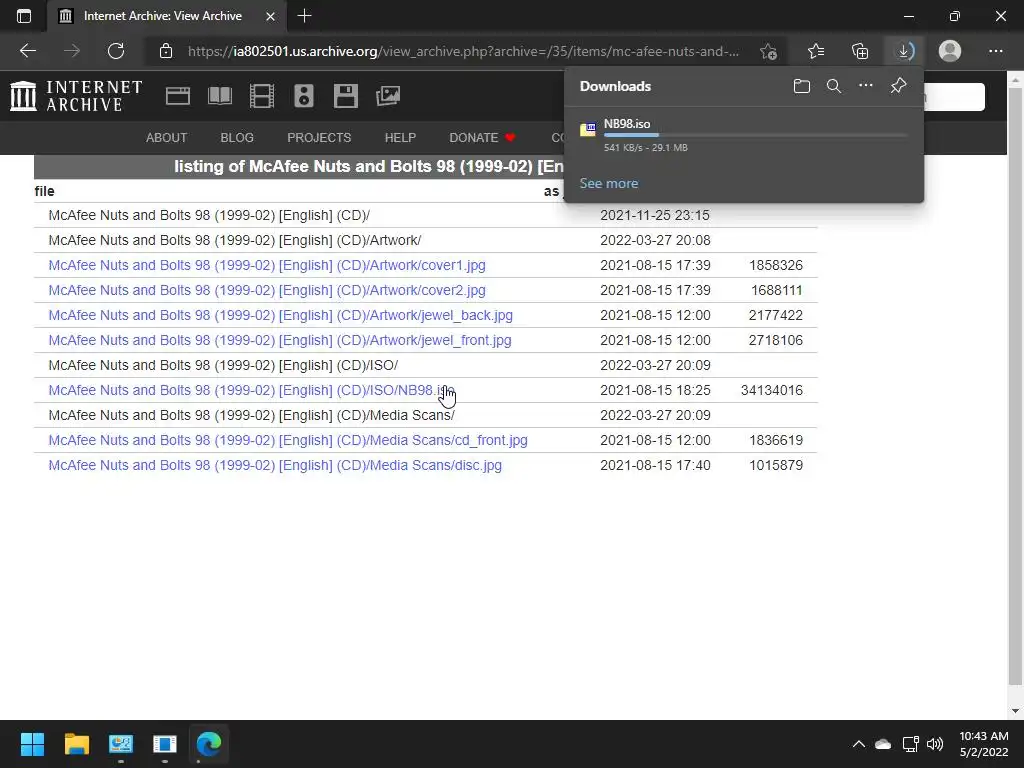Screen dimensions: 1024x768
Task: Open the Texts (book) icon
Action: 219,96
